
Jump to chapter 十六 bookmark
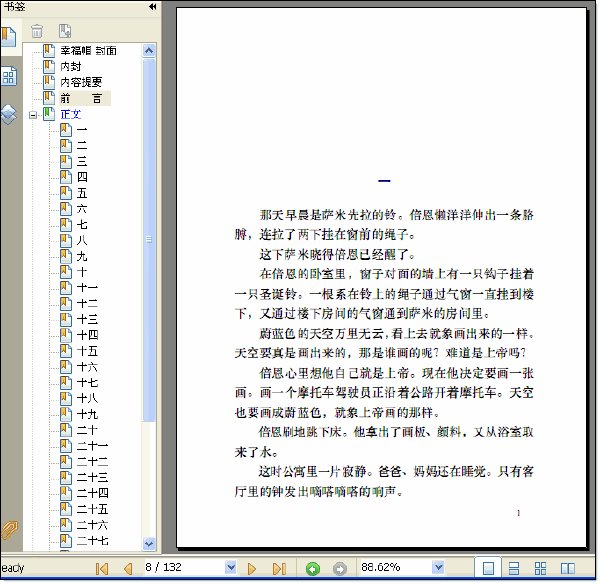click(x=87, y=367)
